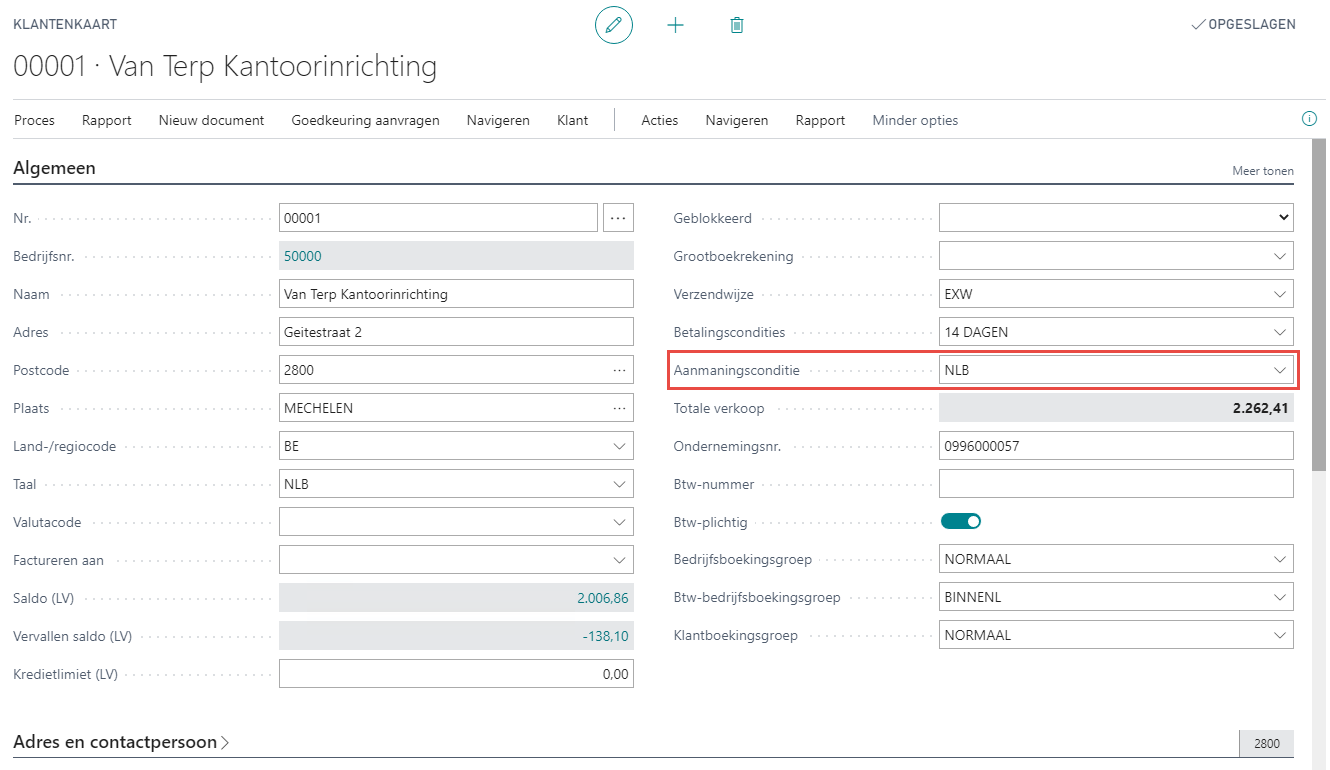Open the Proces menu
This screenshot has height=770, width=1330.
pyautogui.click(x=34, y=120)
